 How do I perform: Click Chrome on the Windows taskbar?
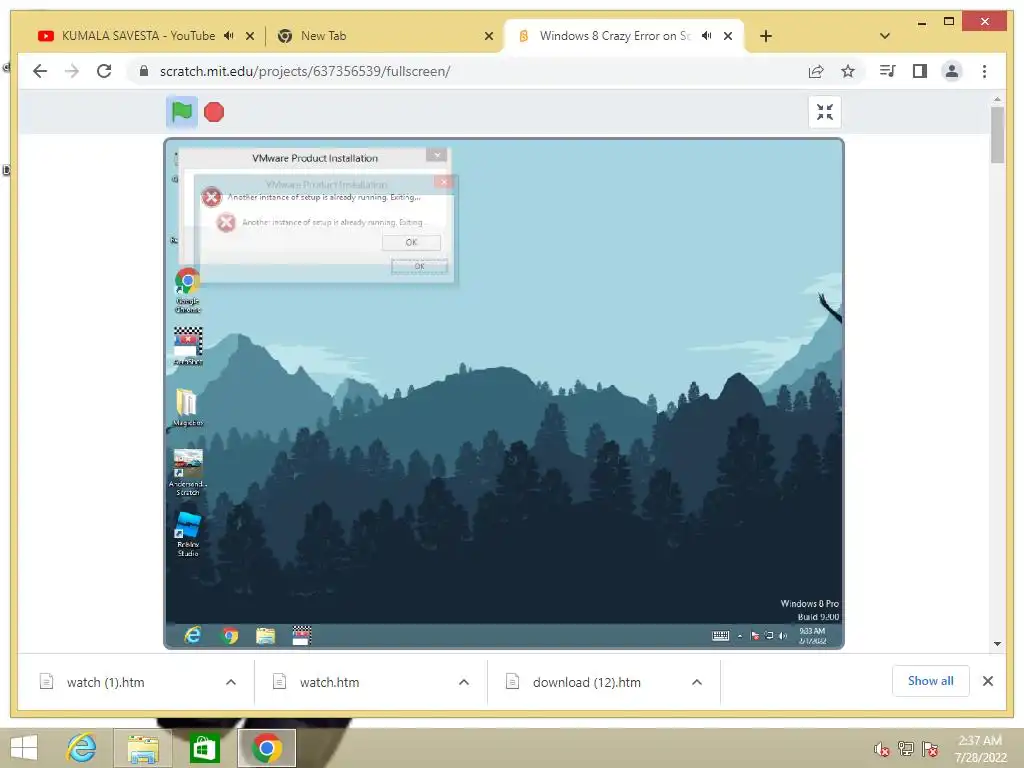point(266,748)
